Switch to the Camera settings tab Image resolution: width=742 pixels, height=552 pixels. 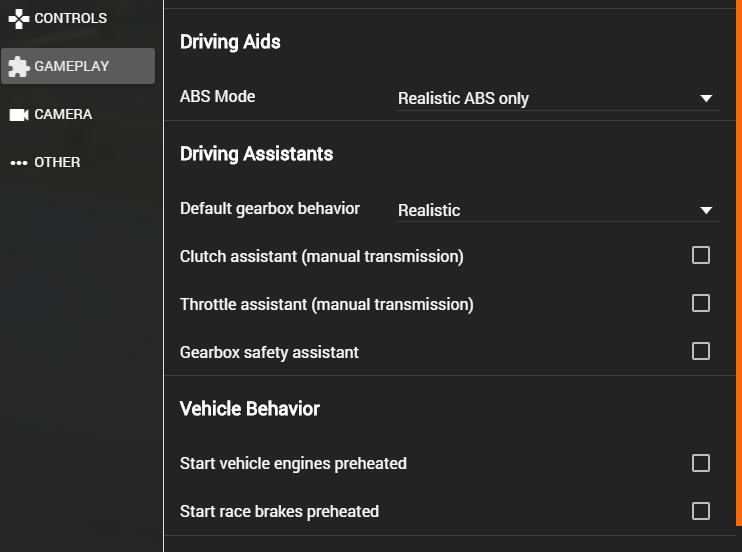click(x=63, y=114)
